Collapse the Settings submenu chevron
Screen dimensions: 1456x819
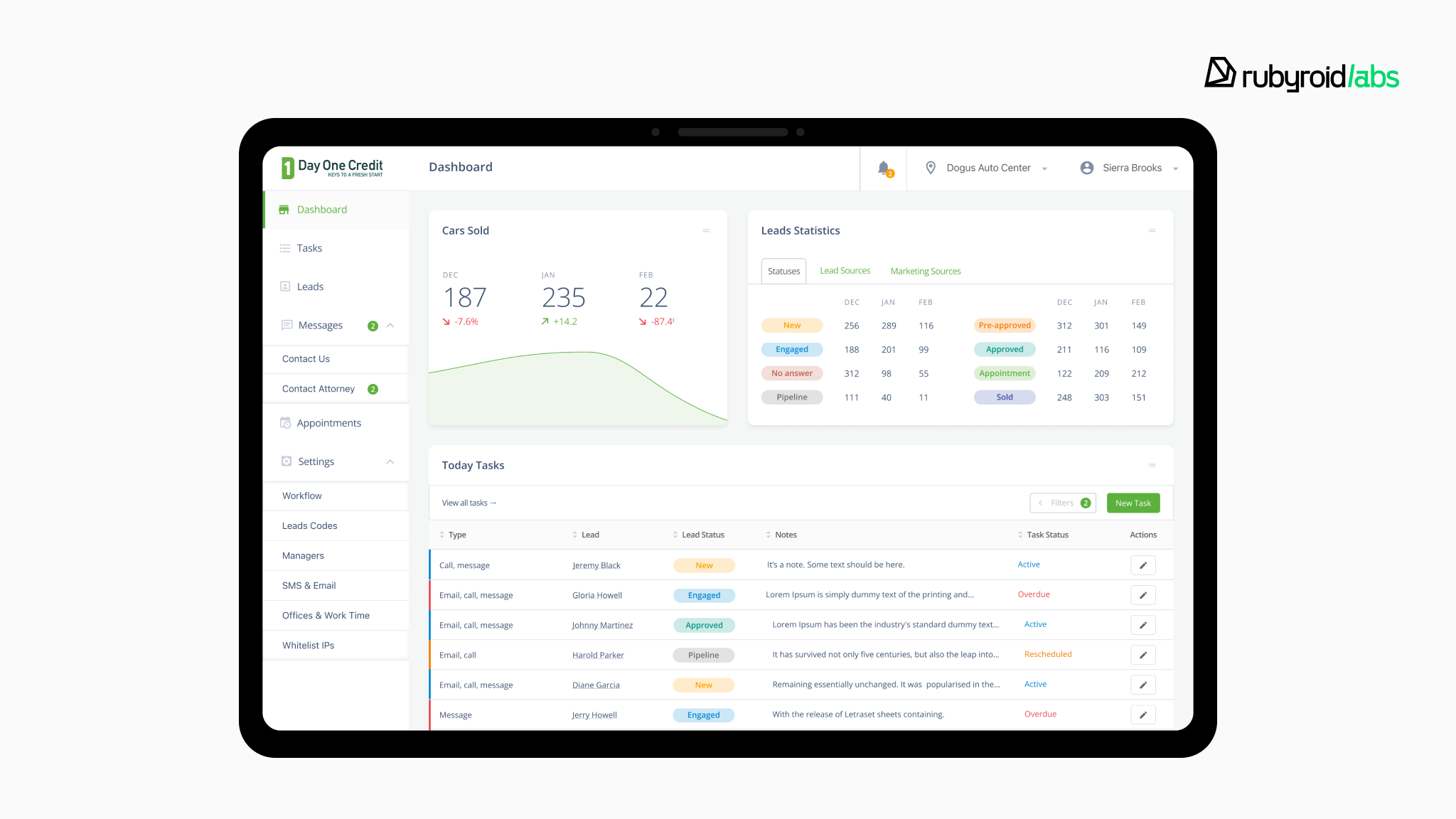coord(390,461)
